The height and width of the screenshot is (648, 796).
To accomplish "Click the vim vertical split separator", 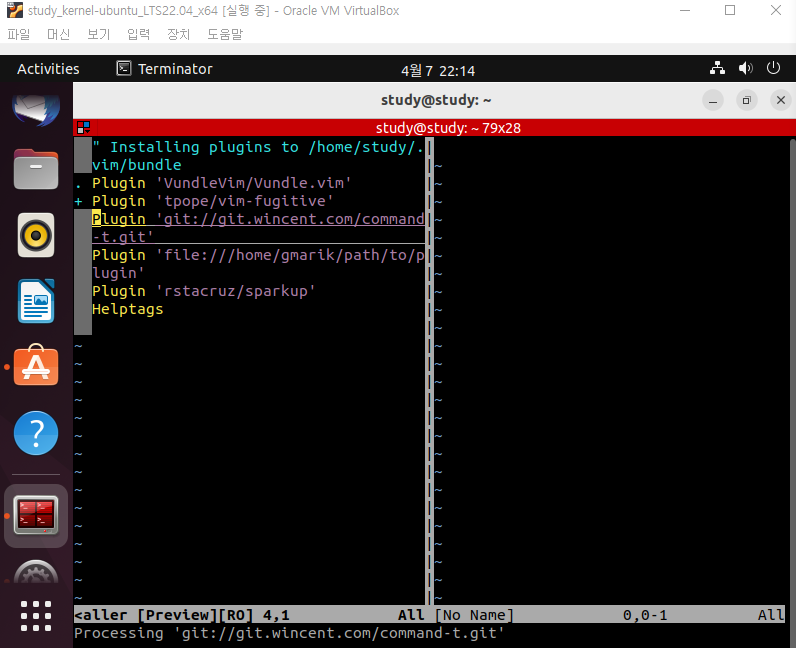I will [429, 371].
